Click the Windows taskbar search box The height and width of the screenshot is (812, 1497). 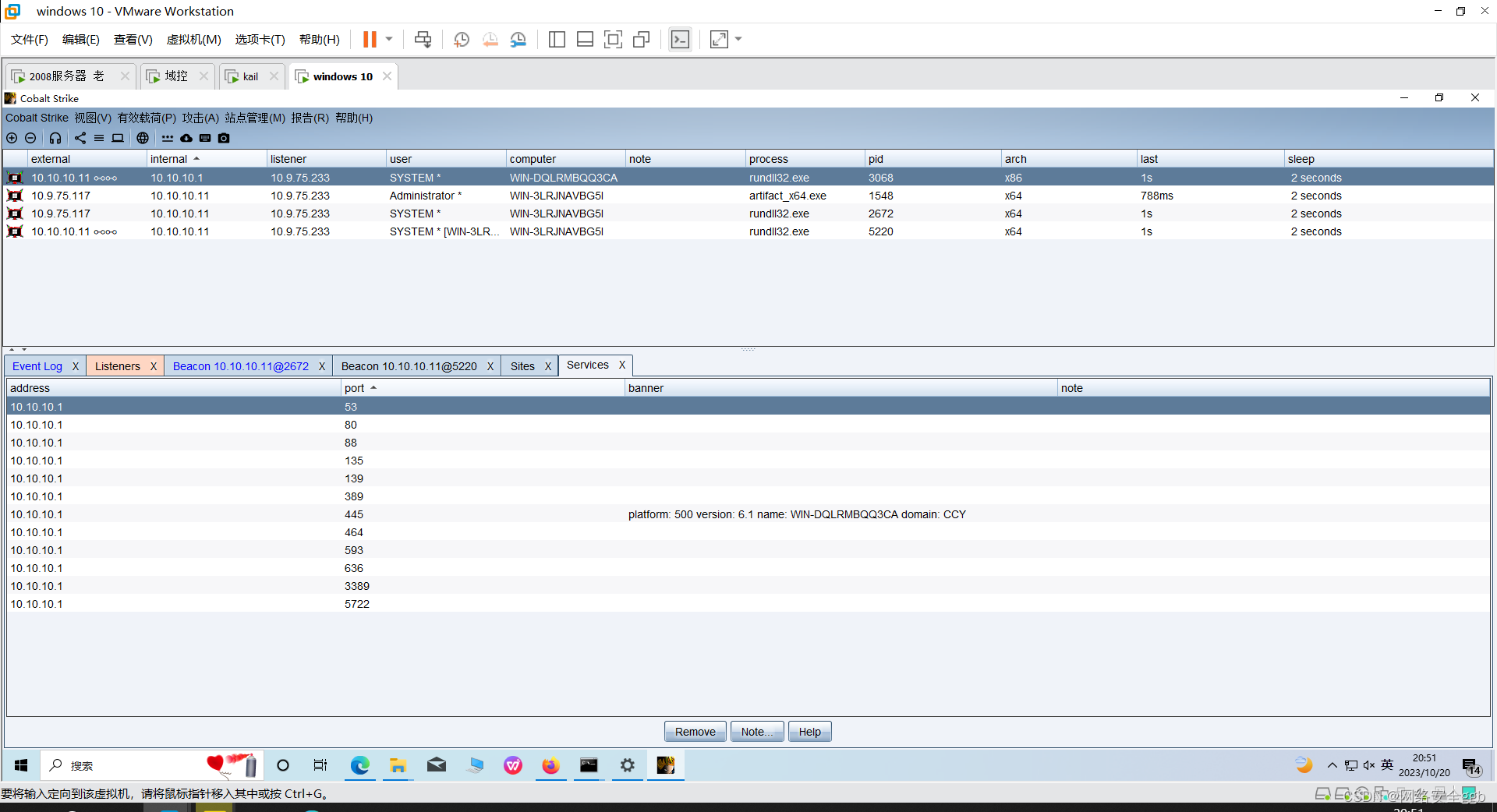(152, 765)
